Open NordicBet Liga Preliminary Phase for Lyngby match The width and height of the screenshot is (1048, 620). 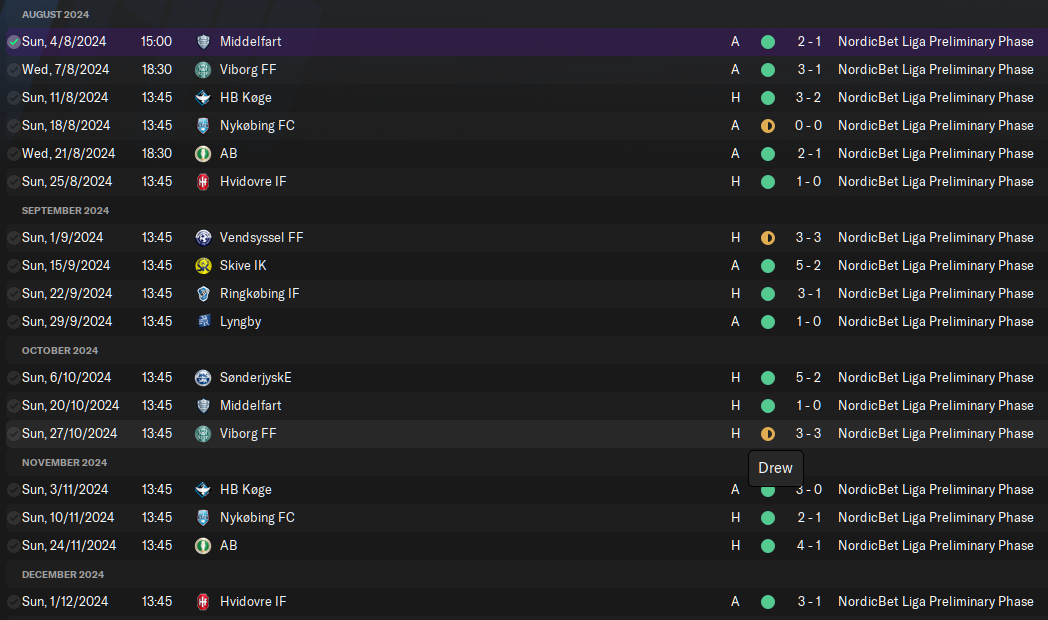(x=936, y=321)
